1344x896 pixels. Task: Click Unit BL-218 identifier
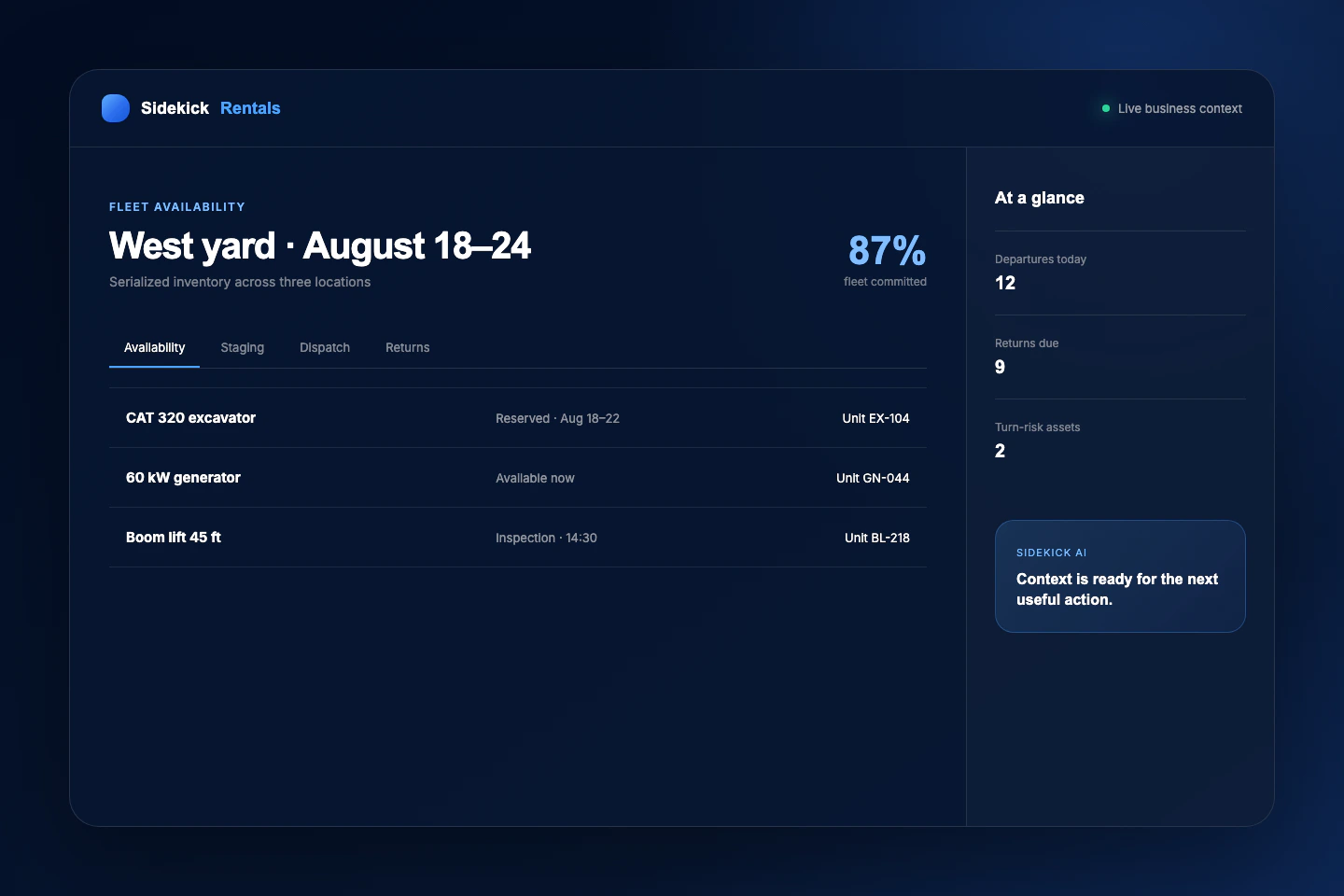click(x=877, y=538)
